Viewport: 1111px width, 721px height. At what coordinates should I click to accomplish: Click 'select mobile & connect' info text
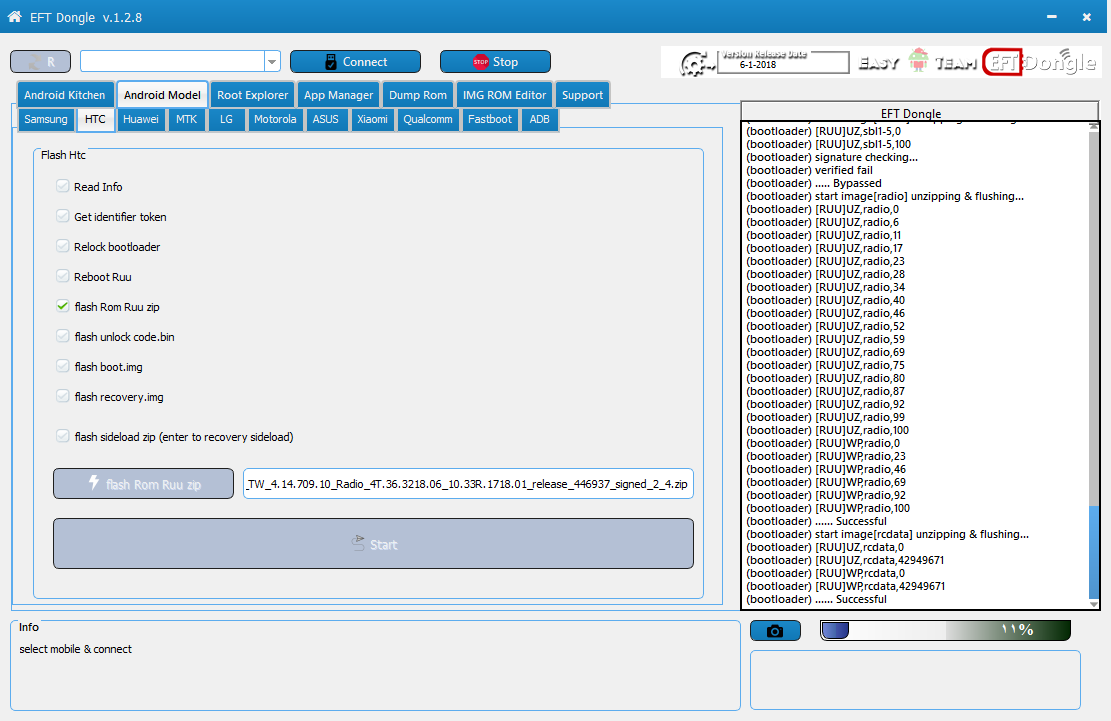click(75, 649)
